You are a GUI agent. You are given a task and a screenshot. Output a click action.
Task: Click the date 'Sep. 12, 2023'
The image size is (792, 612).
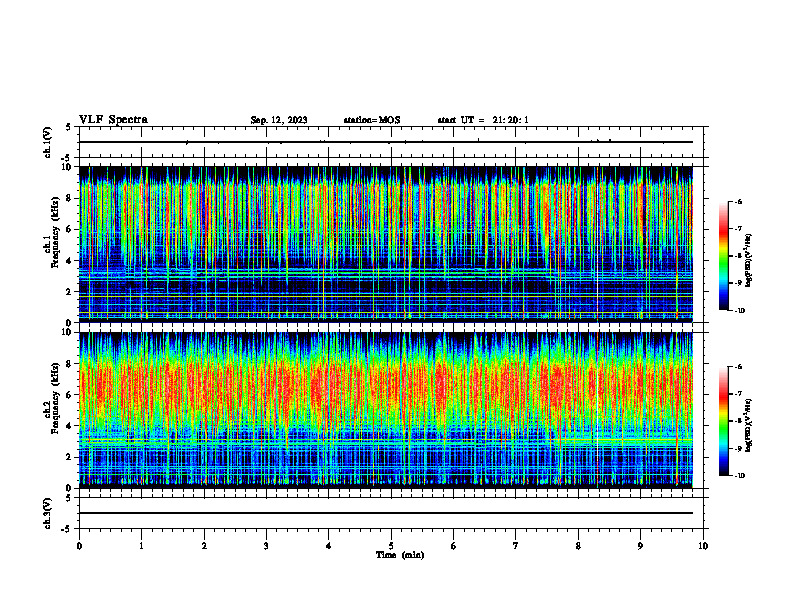(x=279, y=120)
